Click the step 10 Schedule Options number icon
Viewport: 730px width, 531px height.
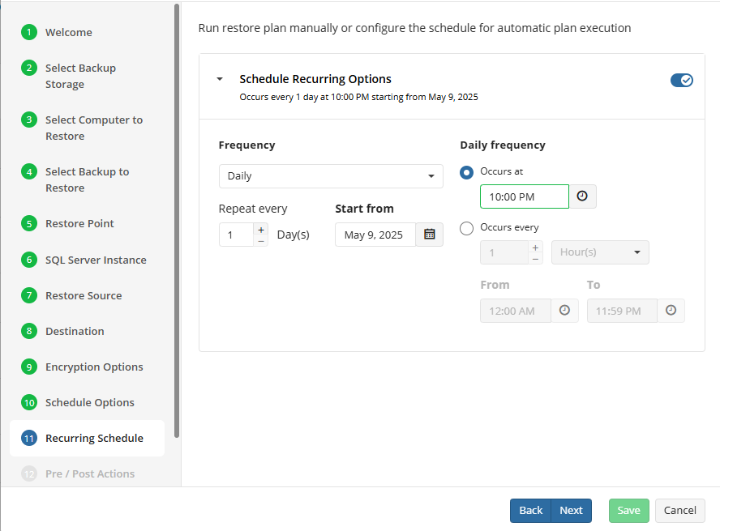coord(29,403)
